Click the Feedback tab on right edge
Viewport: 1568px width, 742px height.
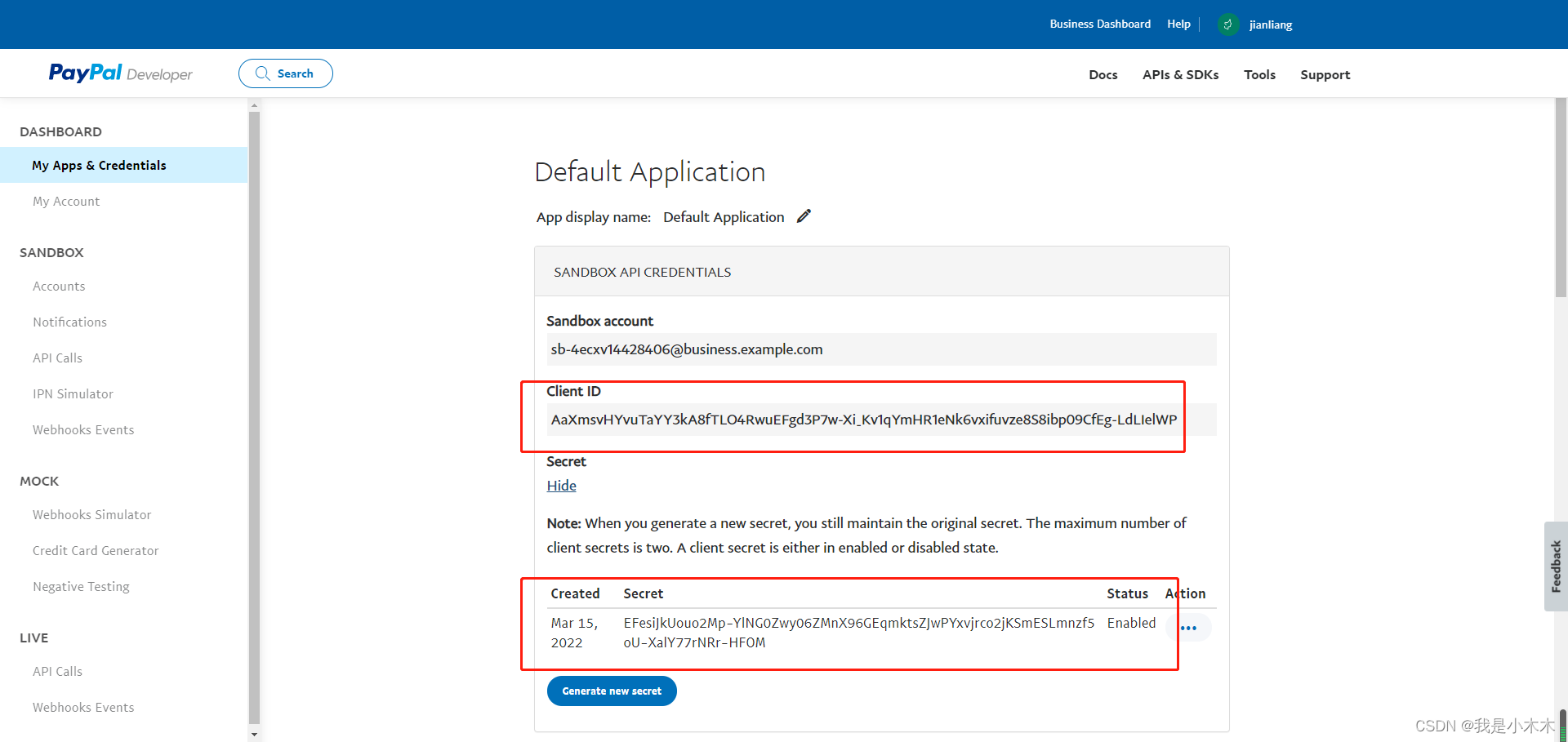[x=1556, y=566]
